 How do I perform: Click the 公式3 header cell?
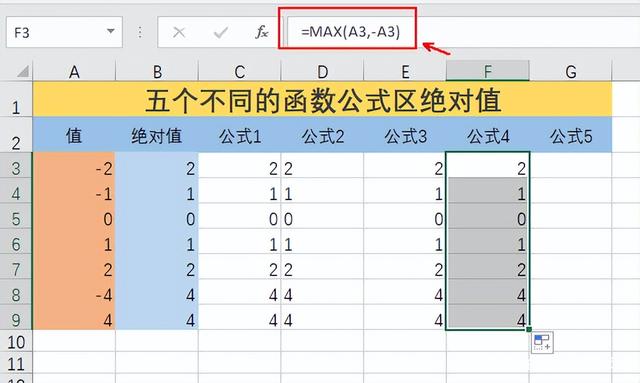[405, 135]
